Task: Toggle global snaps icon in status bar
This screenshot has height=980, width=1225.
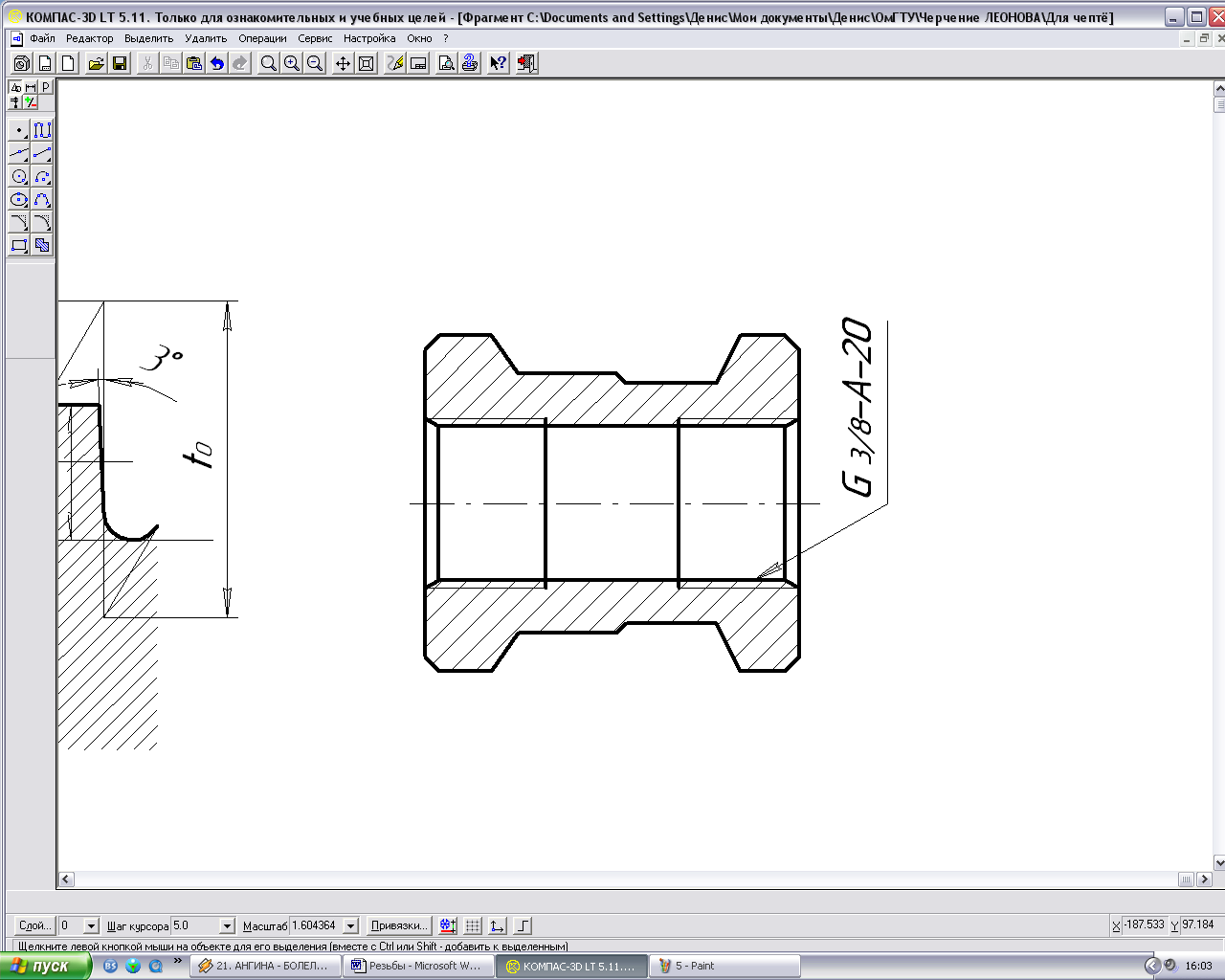Action: click(448, 925)
